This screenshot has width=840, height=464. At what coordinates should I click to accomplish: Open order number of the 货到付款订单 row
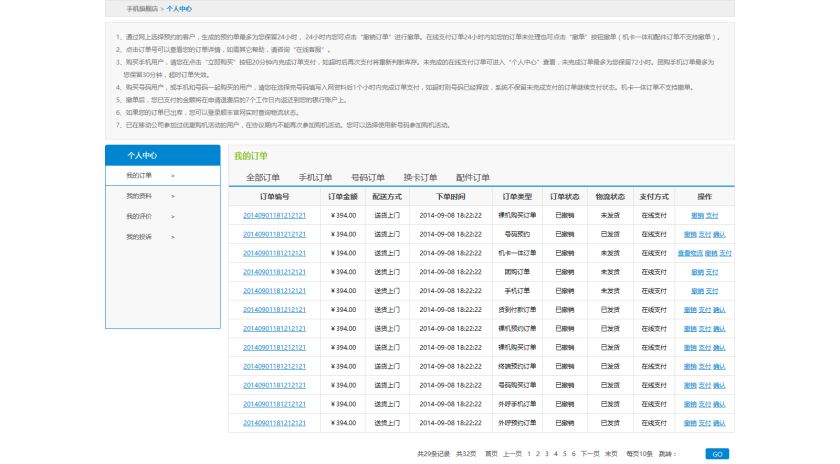(274, 310)
